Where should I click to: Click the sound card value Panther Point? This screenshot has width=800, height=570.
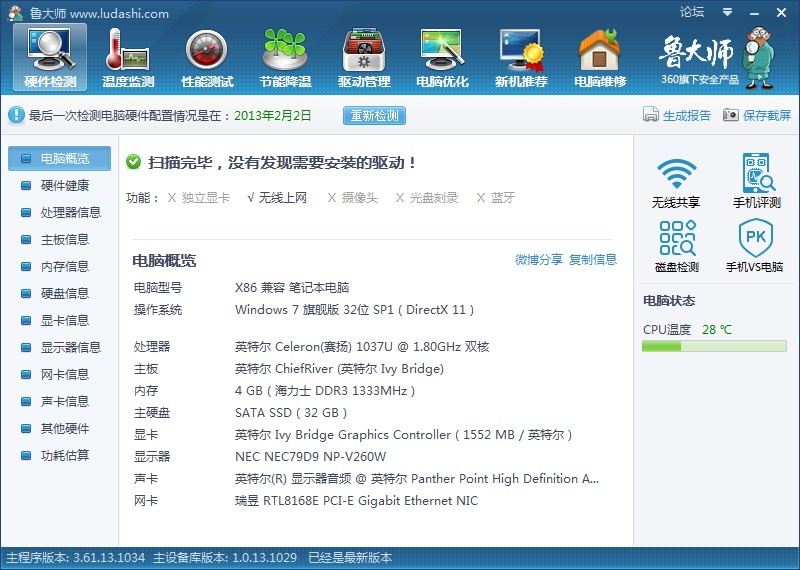tap(417, 479)
